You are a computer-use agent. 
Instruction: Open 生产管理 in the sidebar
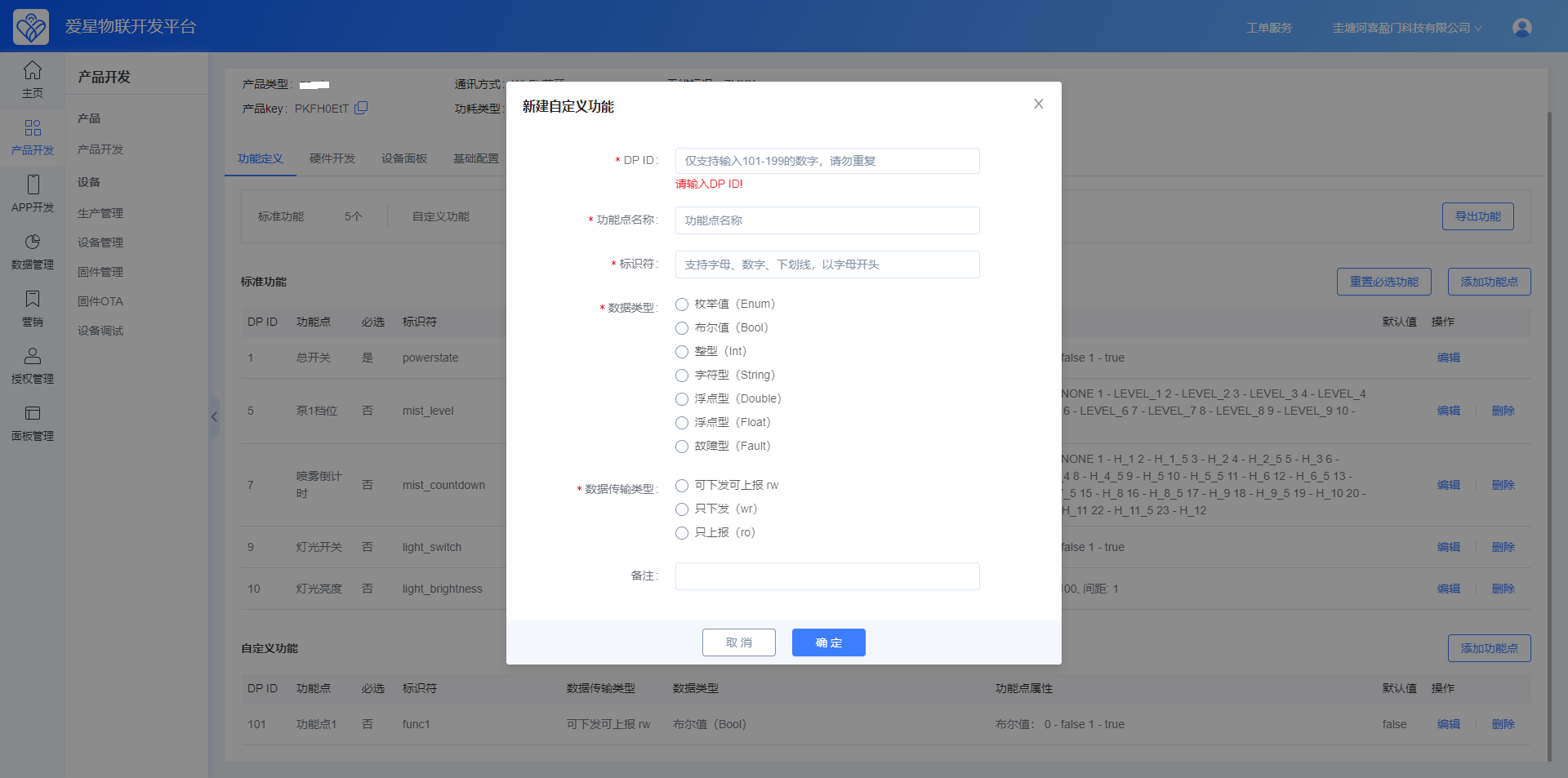point(100,213)
